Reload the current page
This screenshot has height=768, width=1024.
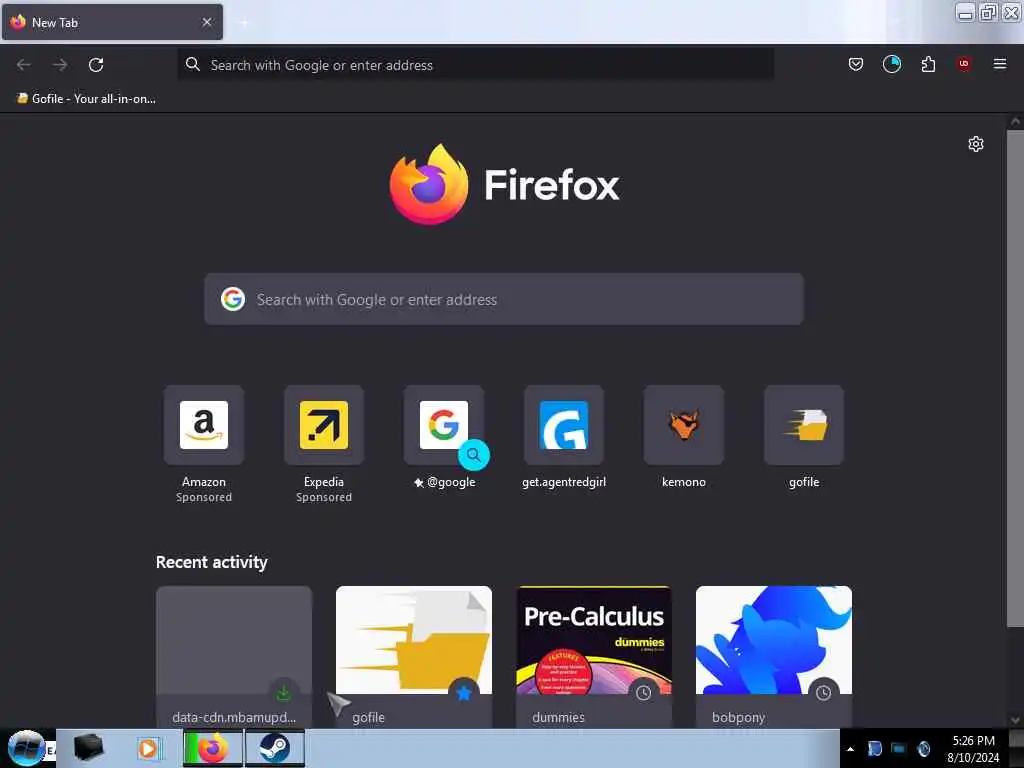[x=96, y=65]
